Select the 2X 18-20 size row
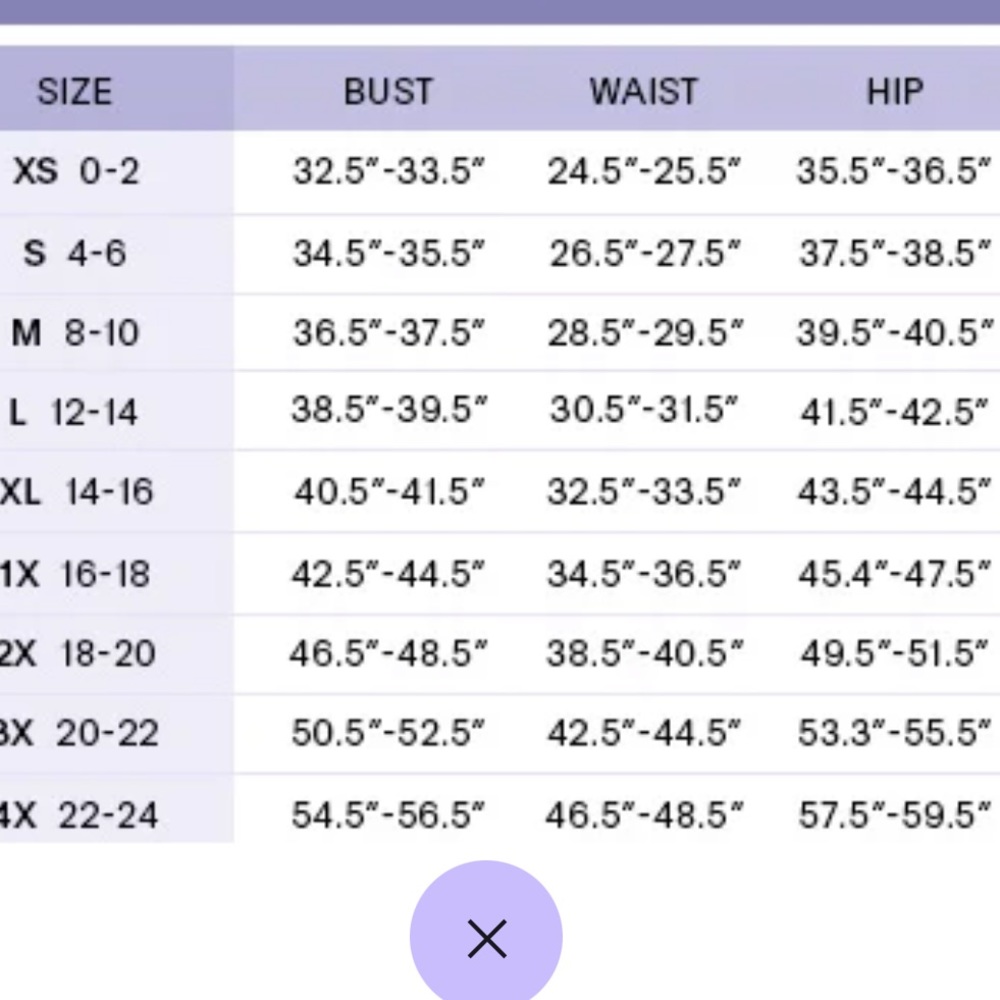The image size is (1000, 1000). pyautogui.click(x=76, y=654)
